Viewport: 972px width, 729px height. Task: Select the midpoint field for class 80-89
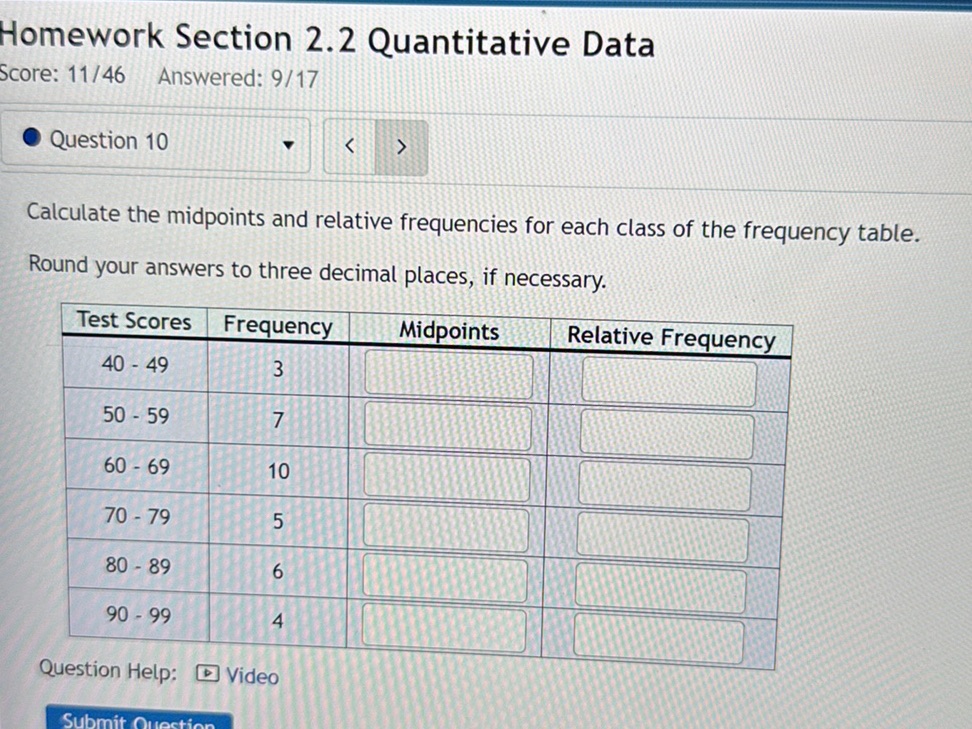click(445, 580)
